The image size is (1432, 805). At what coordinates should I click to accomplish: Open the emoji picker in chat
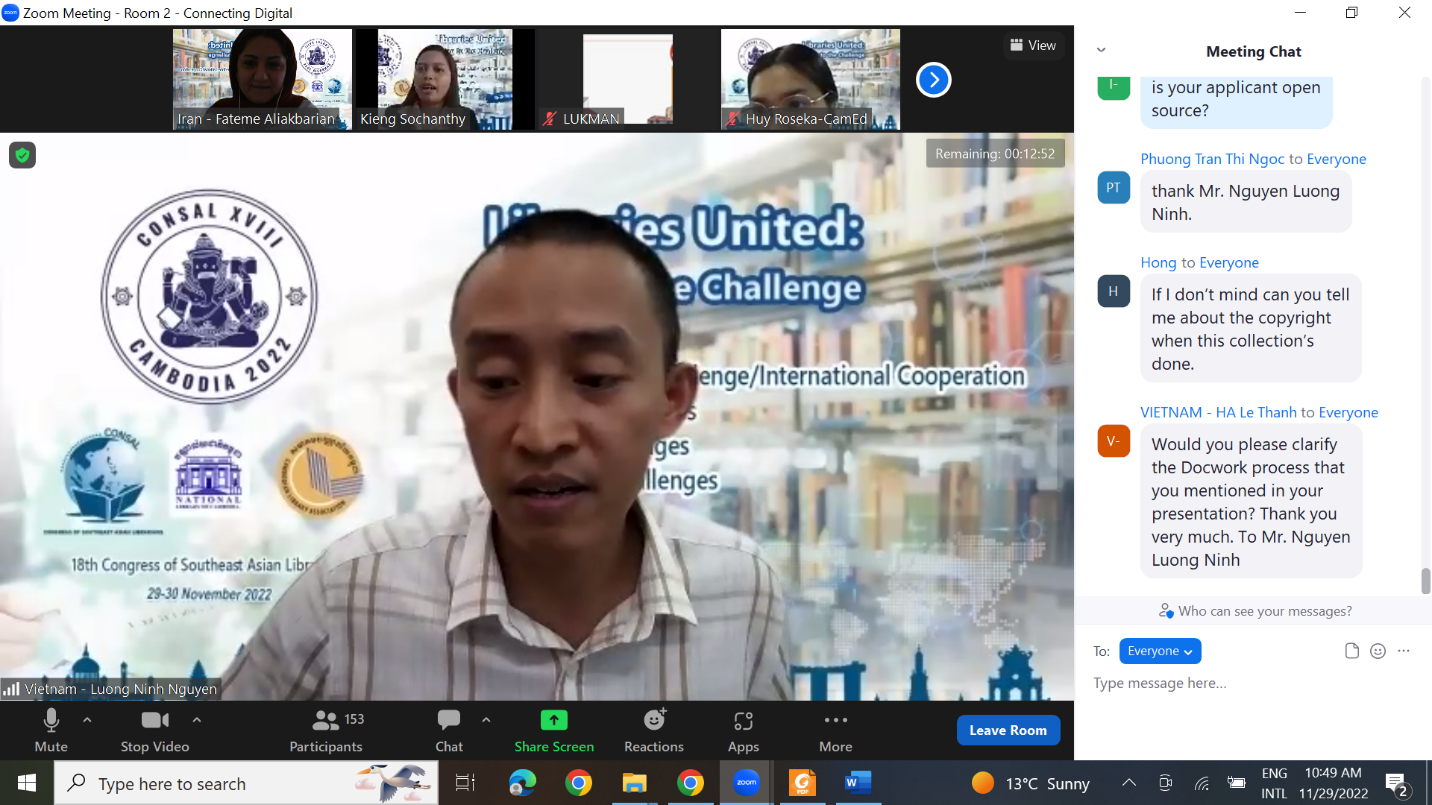1378,651
